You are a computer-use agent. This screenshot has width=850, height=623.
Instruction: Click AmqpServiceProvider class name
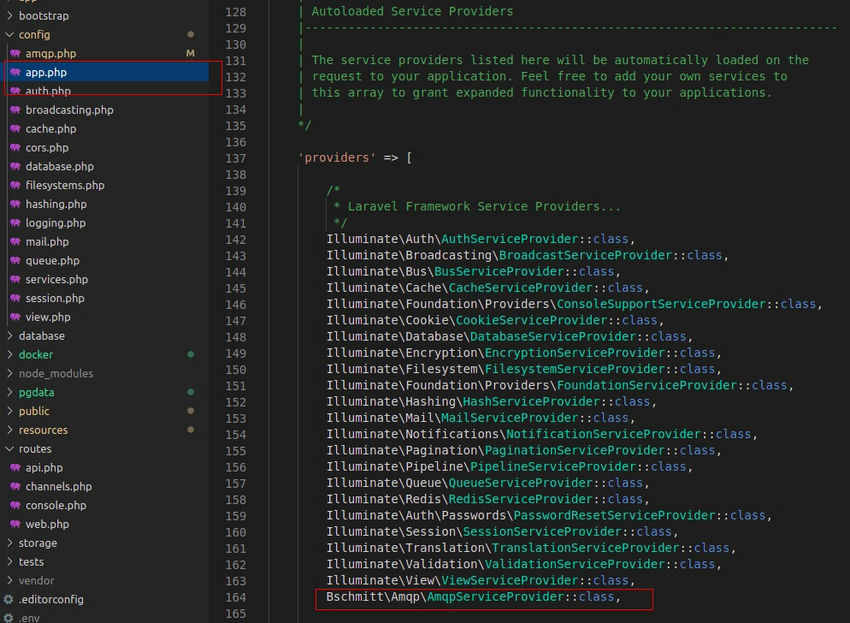pos(495,597)
